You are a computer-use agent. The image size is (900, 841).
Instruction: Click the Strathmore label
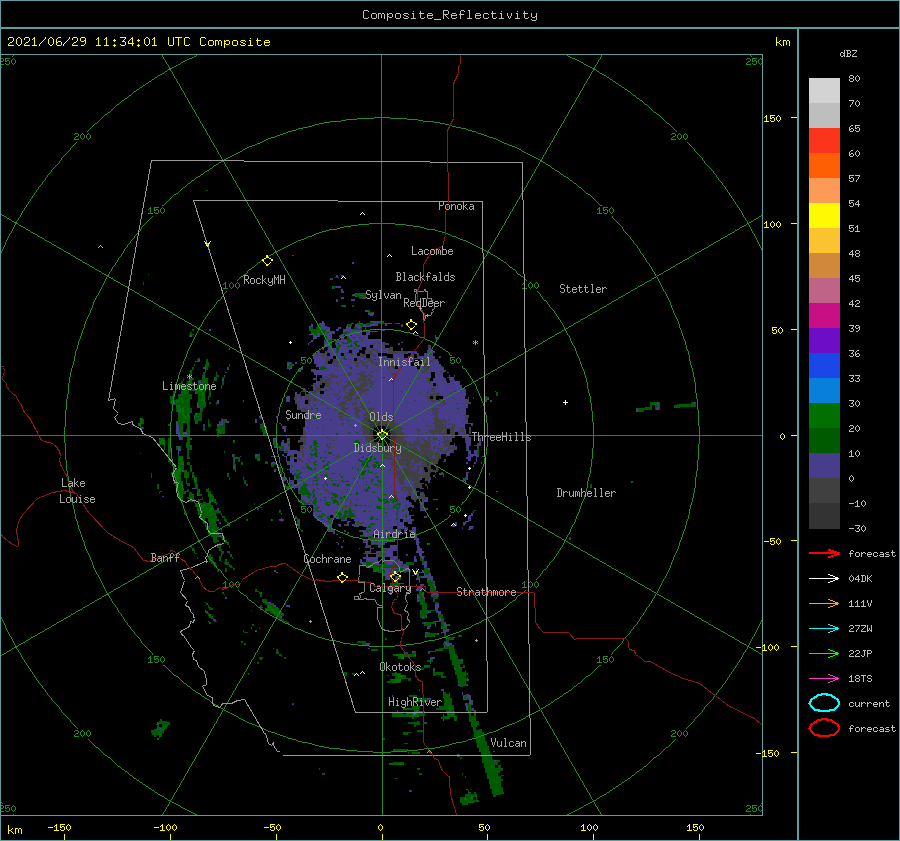pos(486,592)
